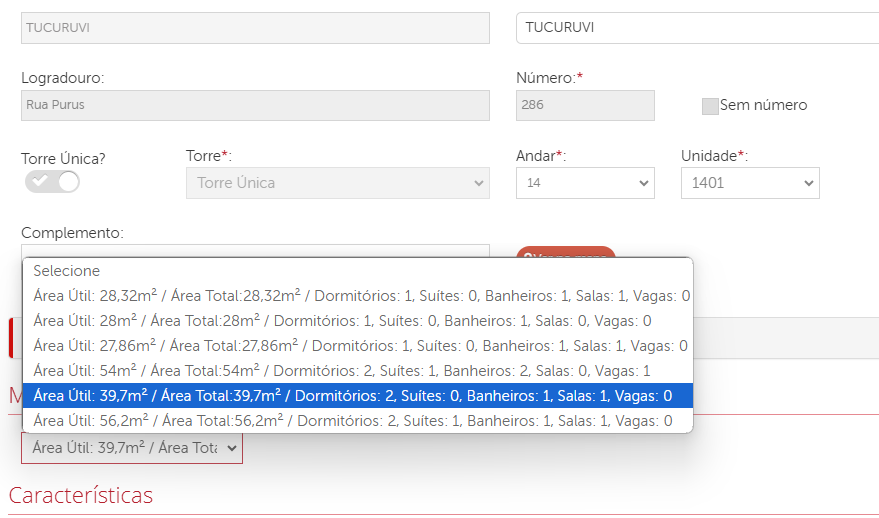Select the 28m² one-bedroom option
Image resolution: width=879 pixels, height=518 pixels.
[342, 321]
